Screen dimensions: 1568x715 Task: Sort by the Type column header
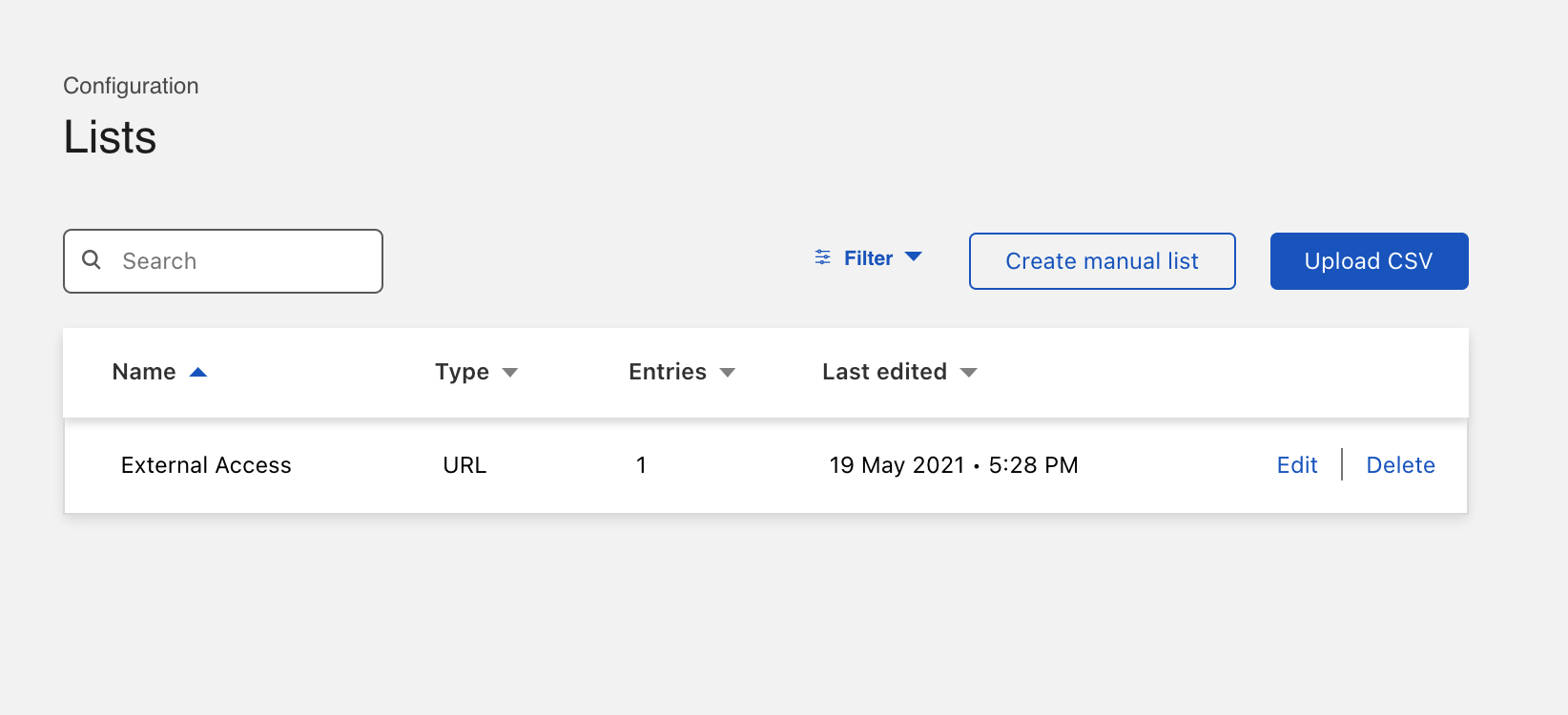[462, 372]
